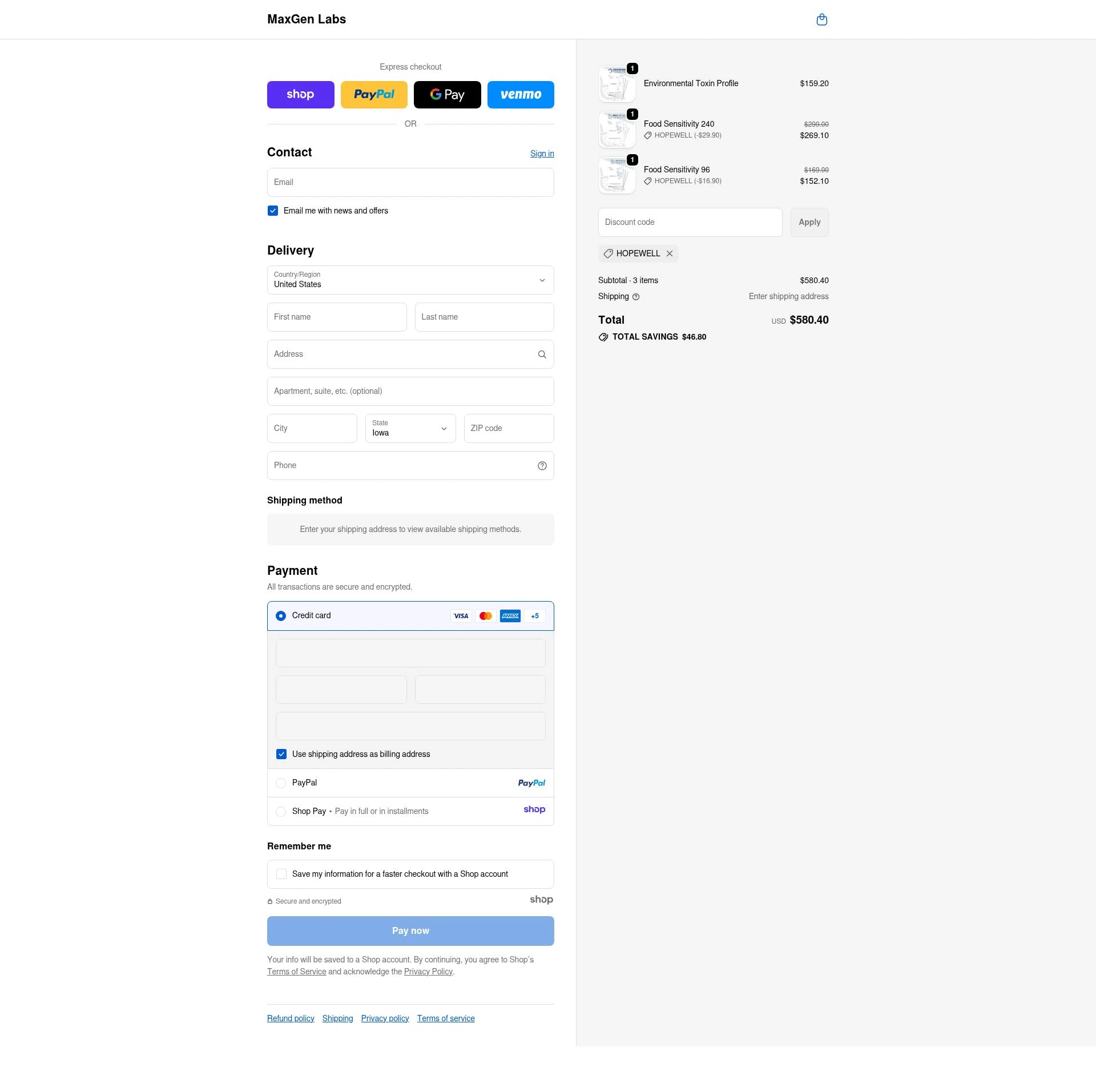
Task: Click the Pay now button
Action: [410, 930]
